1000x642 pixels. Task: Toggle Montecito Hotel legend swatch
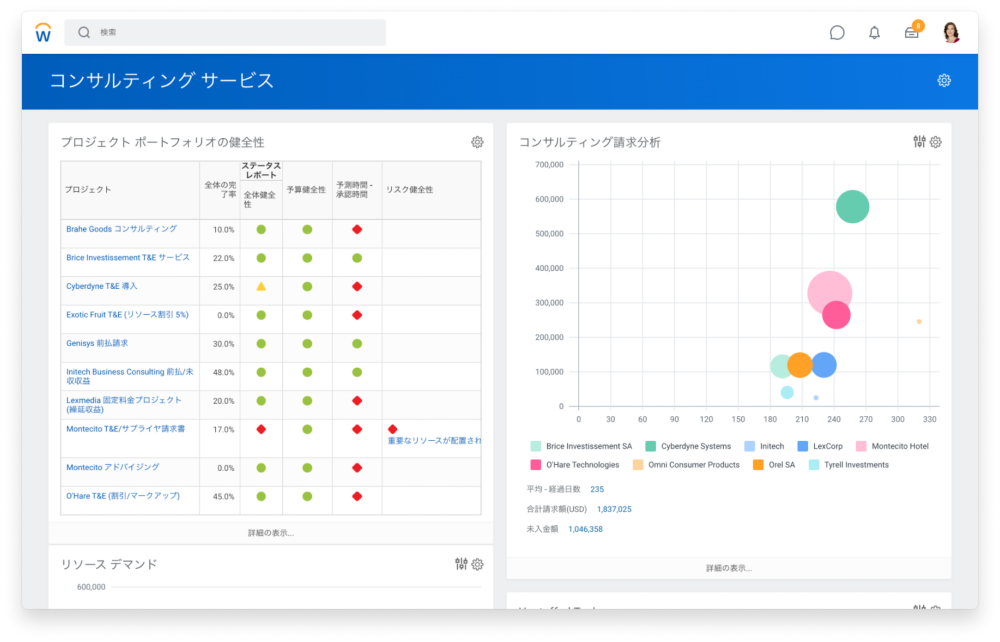(x=861, y=446)
